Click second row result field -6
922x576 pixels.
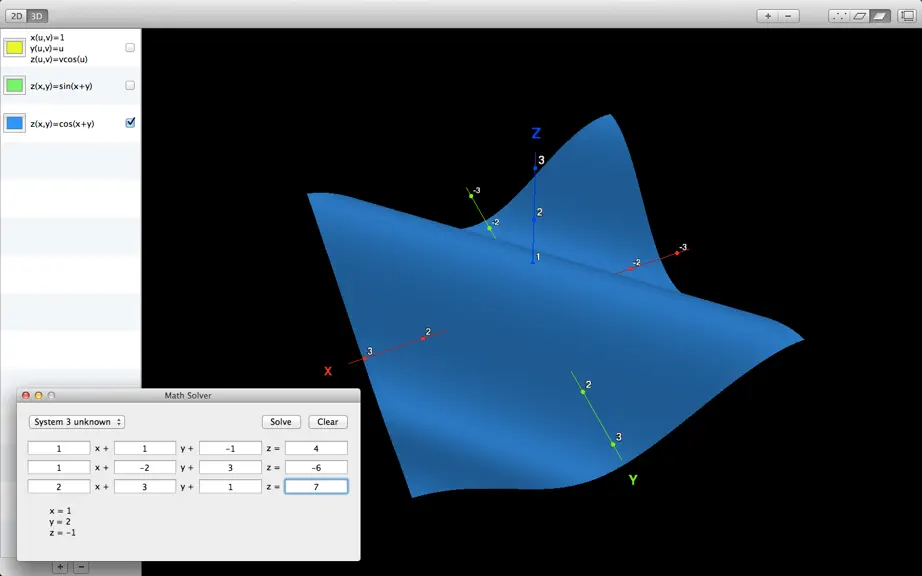pos(316,468)
